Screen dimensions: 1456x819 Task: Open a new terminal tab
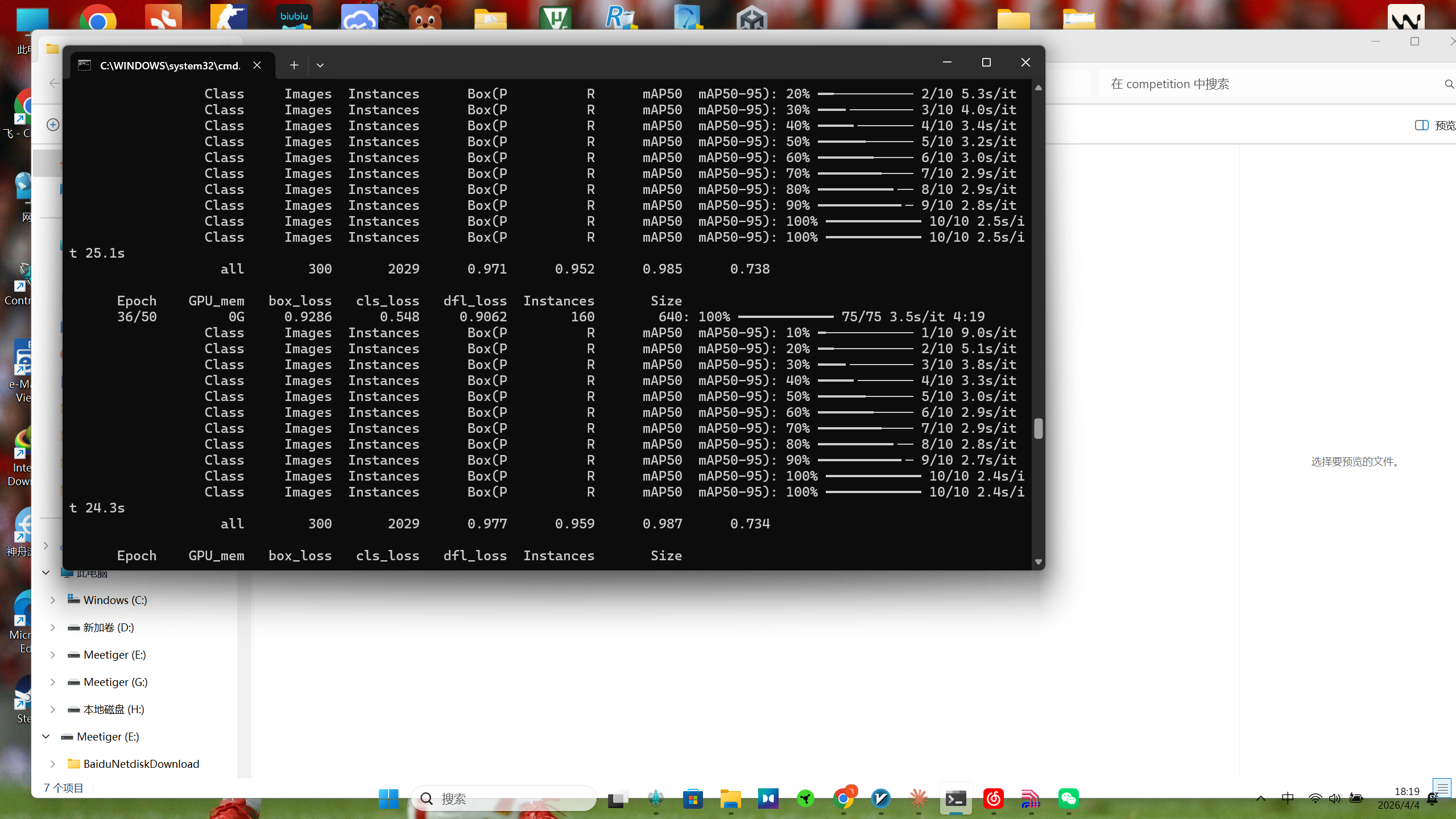(x=294, y=65)
